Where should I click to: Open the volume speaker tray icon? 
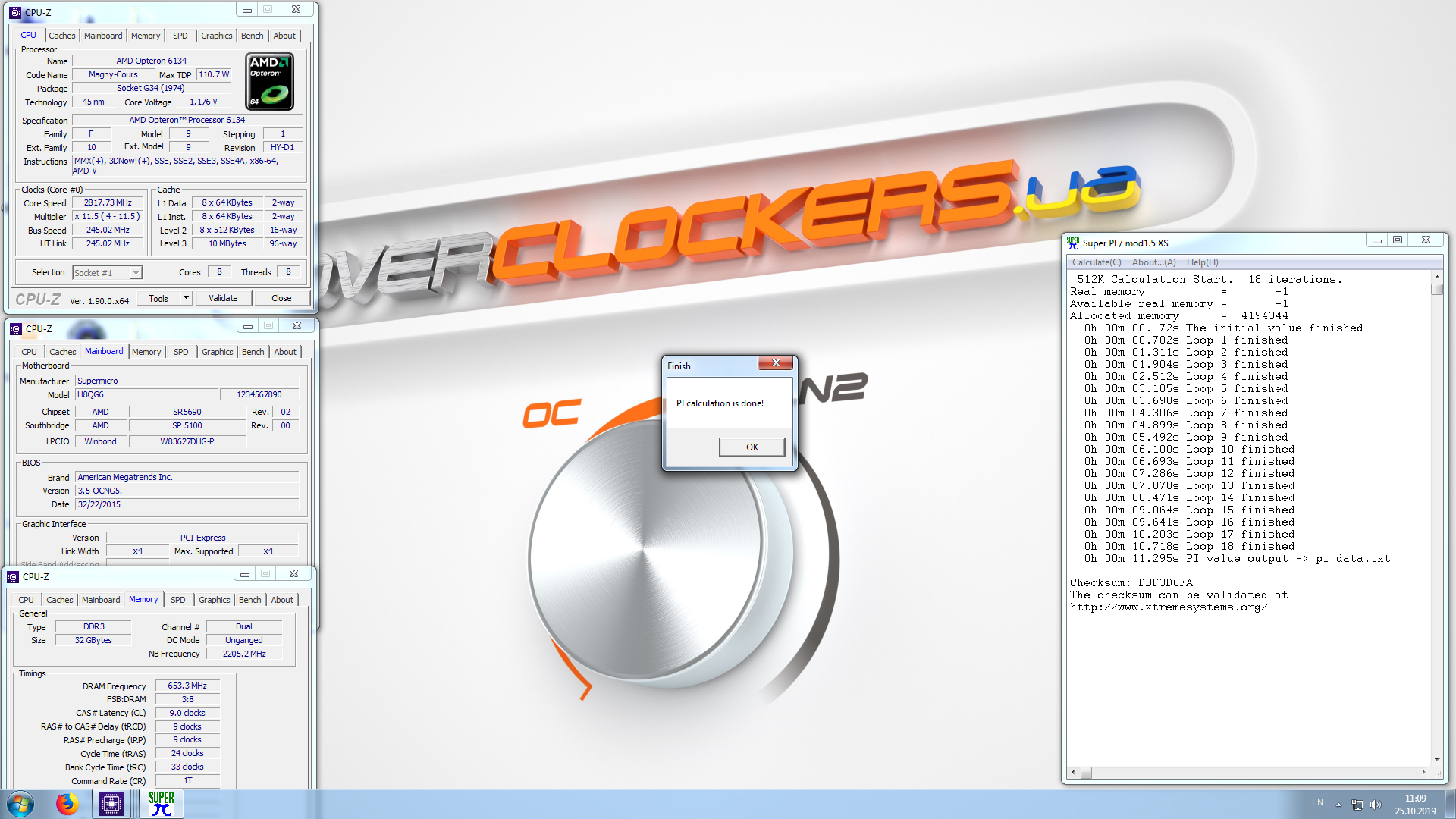1376,804
